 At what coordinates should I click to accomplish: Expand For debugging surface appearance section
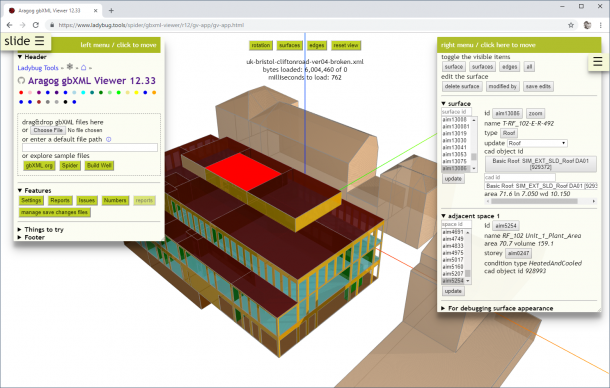tap(497, 308)
